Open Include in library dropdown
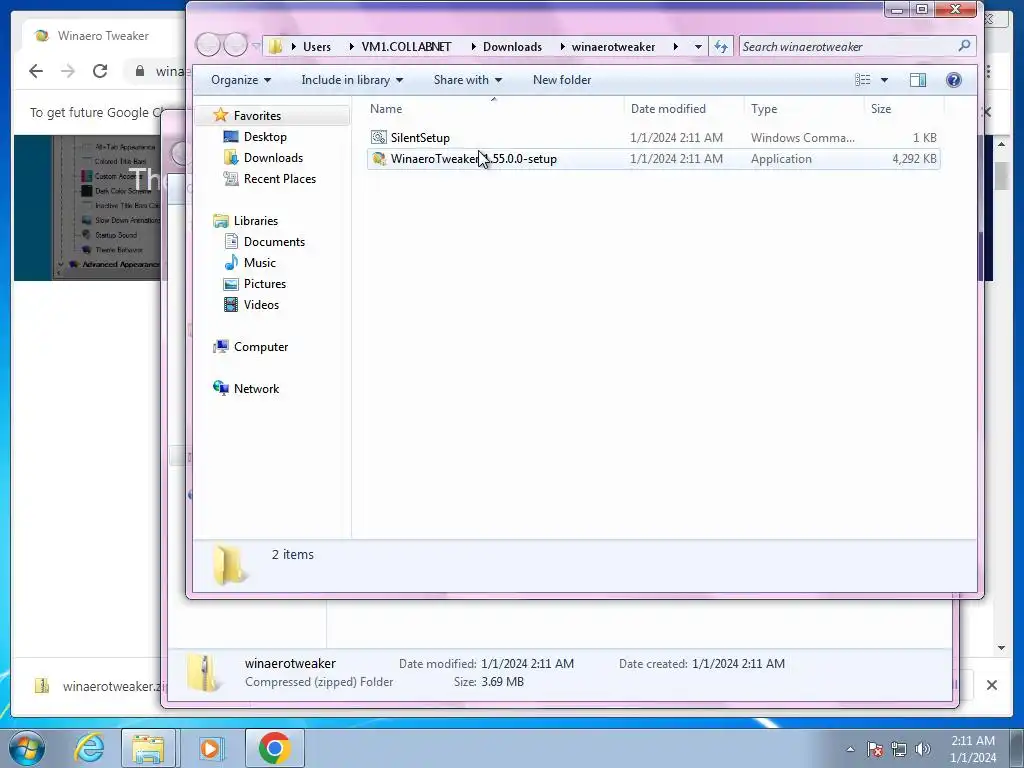 click(352, 80)
